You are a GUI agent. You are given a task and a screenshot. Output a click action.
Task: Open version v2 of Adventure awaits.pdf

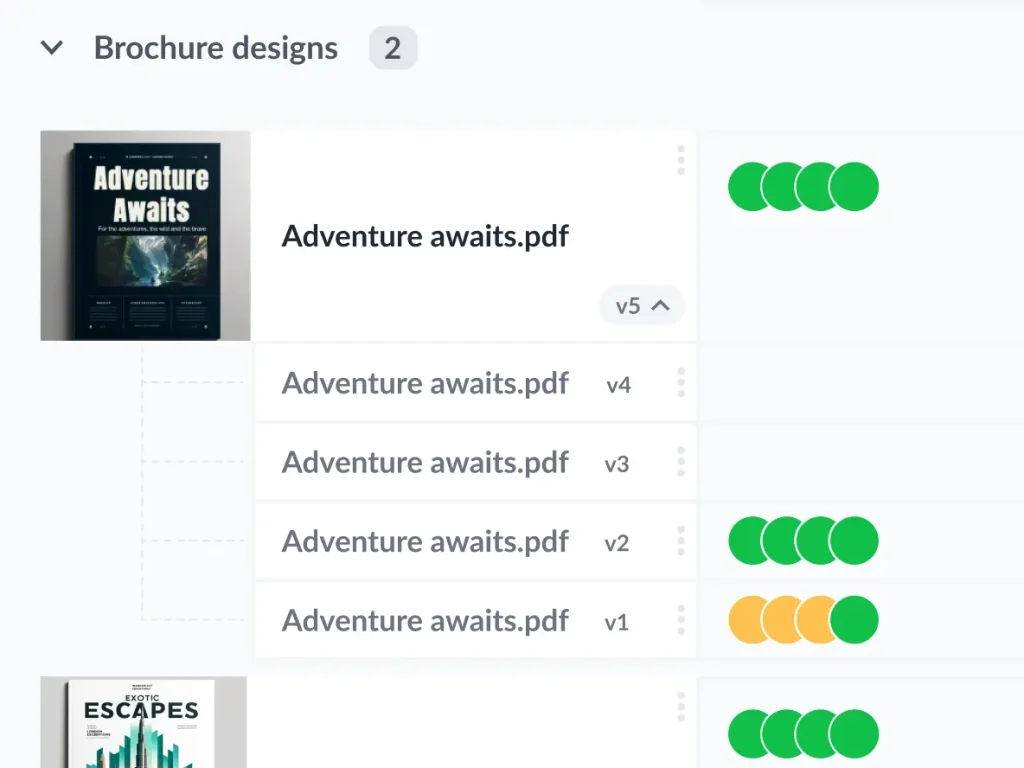pyautogui.click(x=425, y=541)
